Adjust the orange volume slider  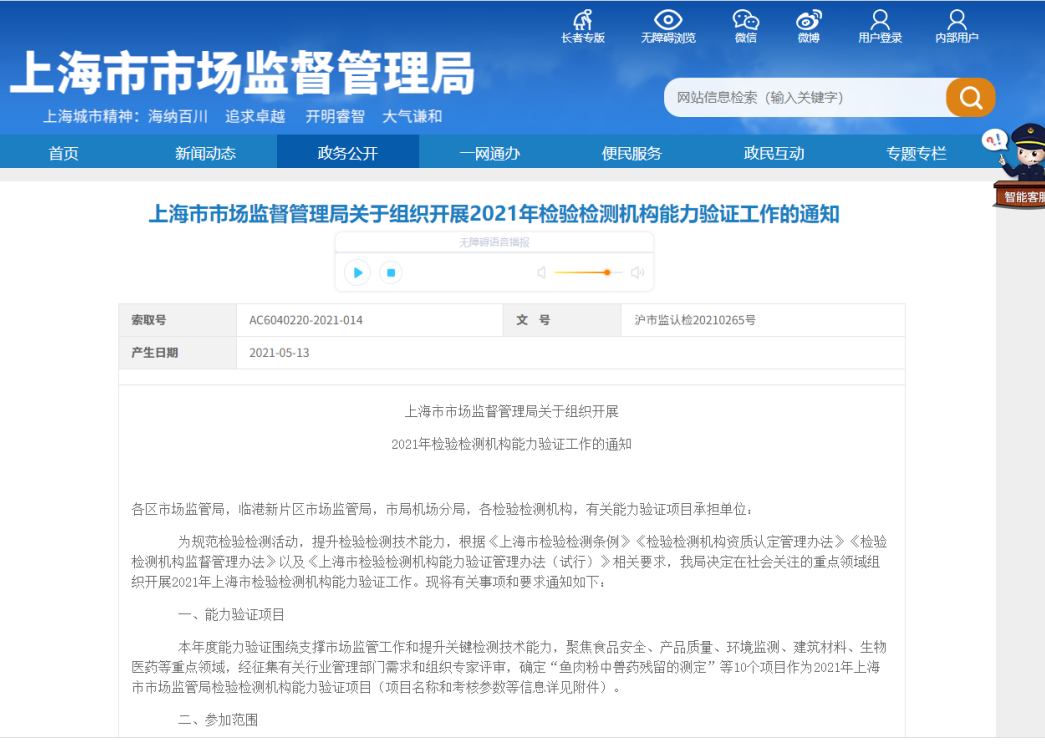click(588, 272)
